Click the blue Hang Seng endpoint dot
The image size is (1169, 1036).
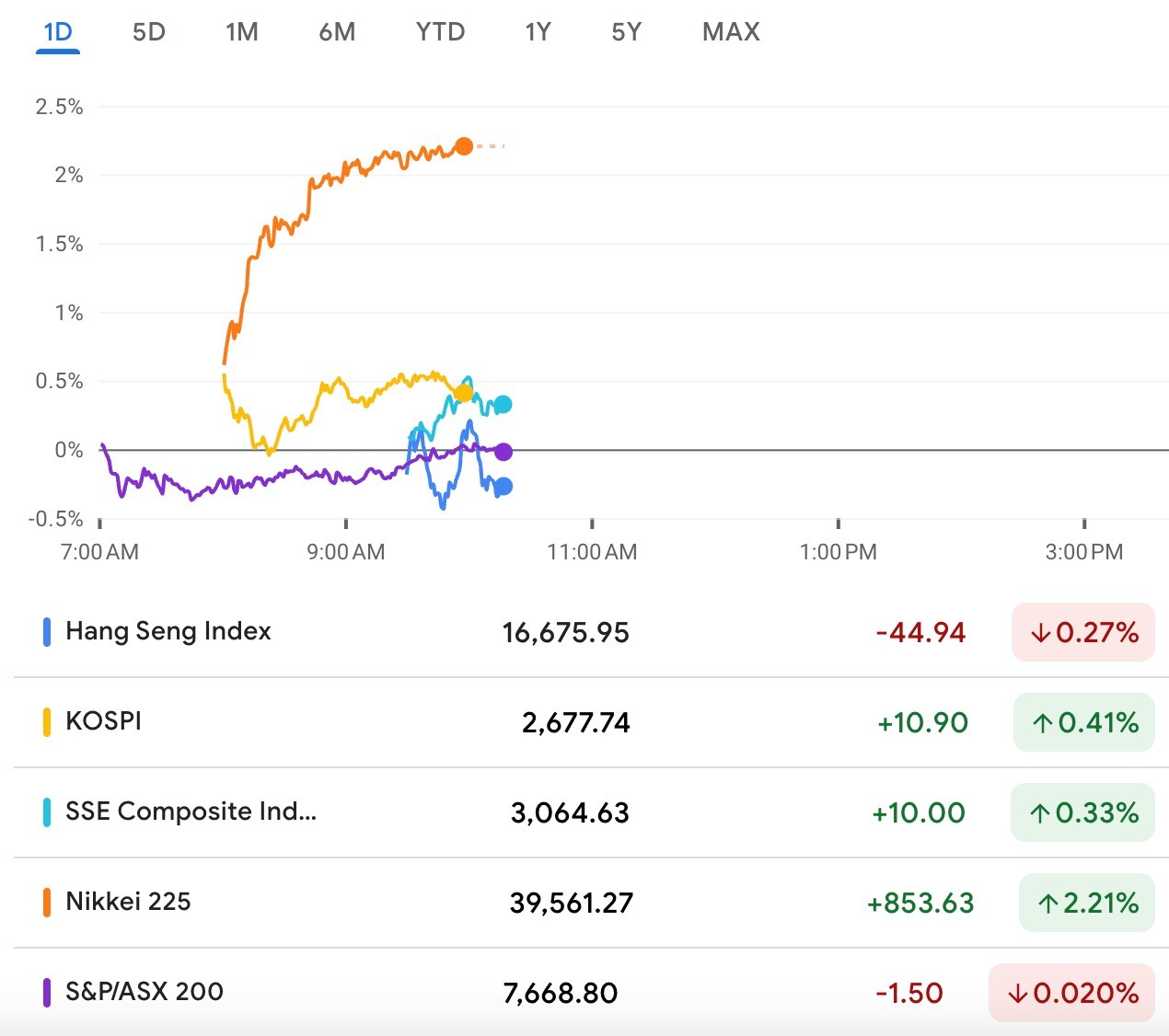click(x=503, y=487)
